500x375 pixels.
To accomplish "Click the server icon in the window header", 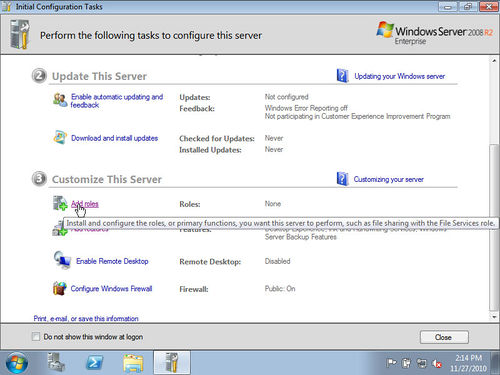I will [19, 35].
